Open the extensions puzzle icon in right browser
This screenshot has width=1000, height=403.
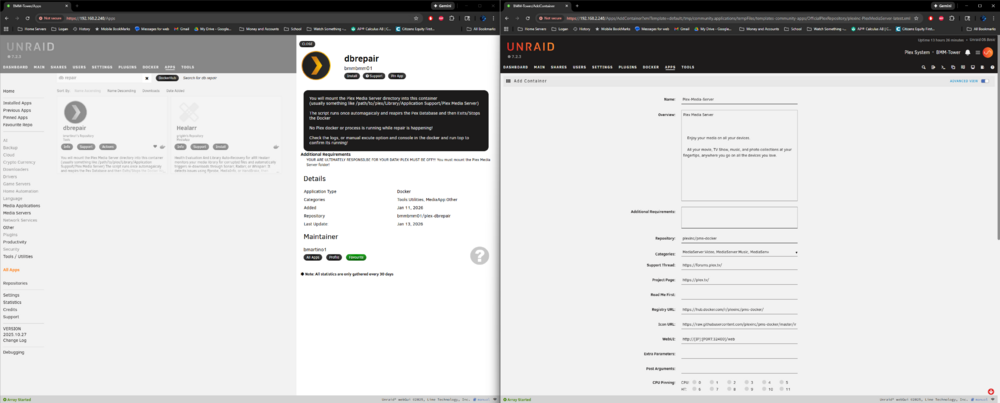[951, 18]
